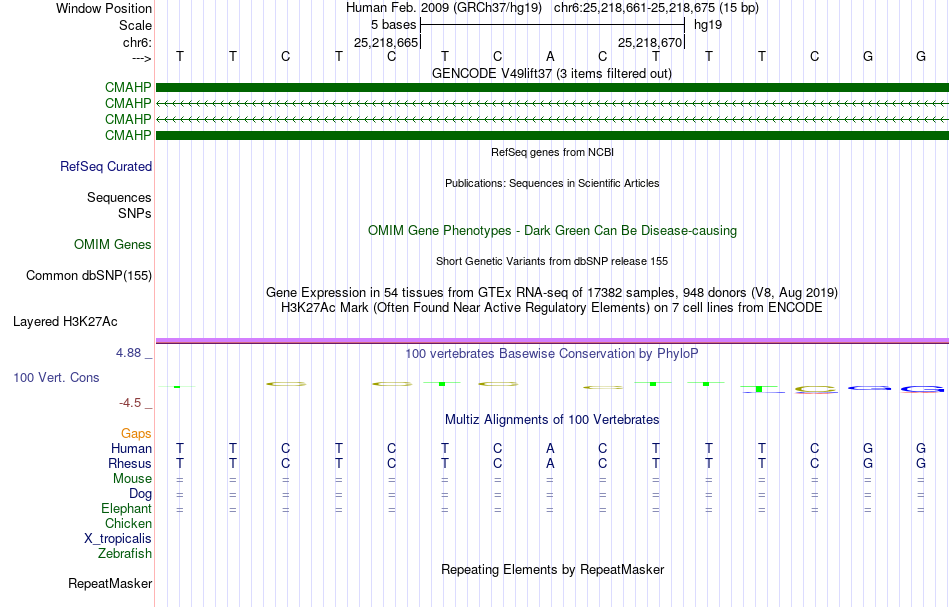Click the Gaps row label
Screen dimensions: 950x607
coord(136,433)
